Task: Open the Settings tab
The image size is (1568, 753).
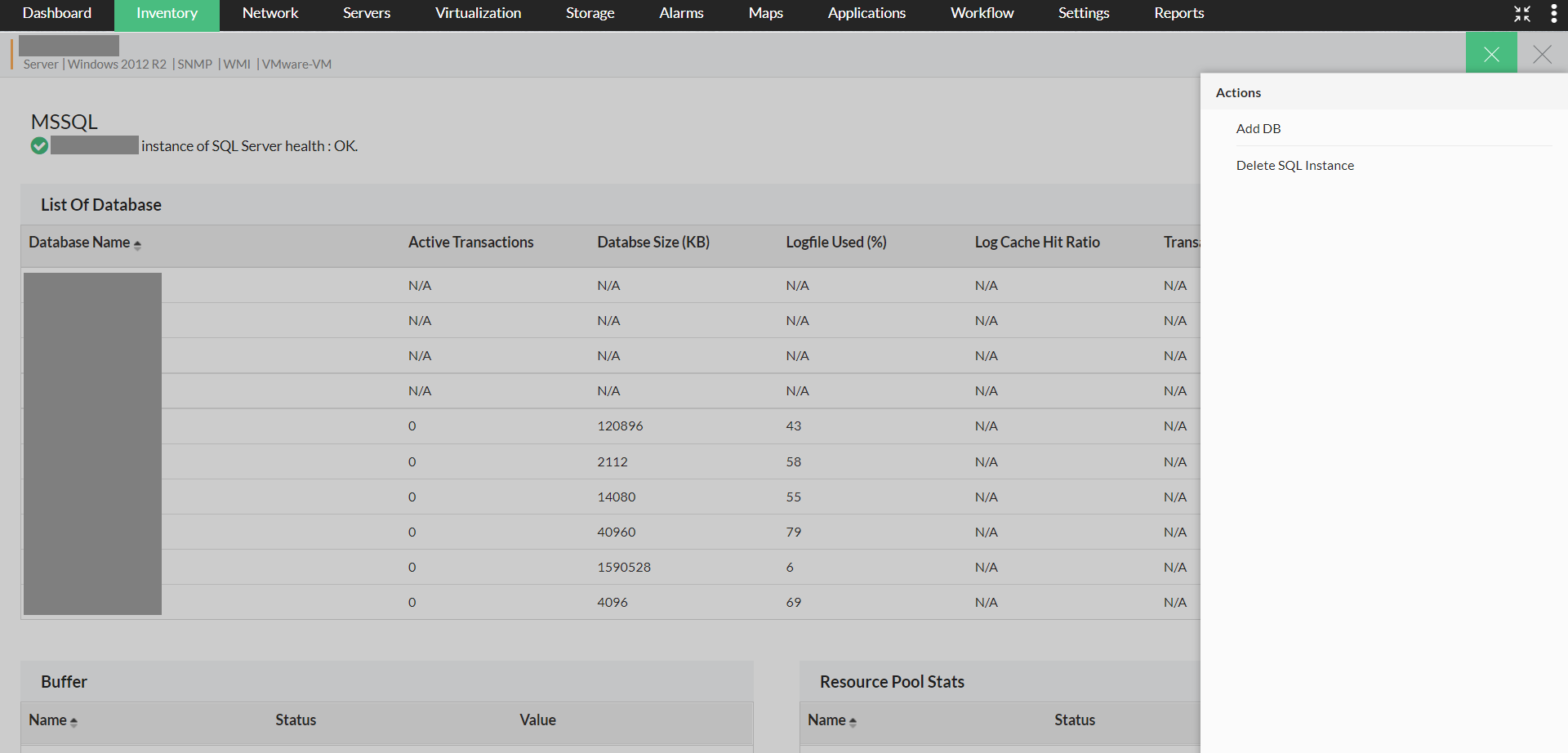Action: [1084, 14]
